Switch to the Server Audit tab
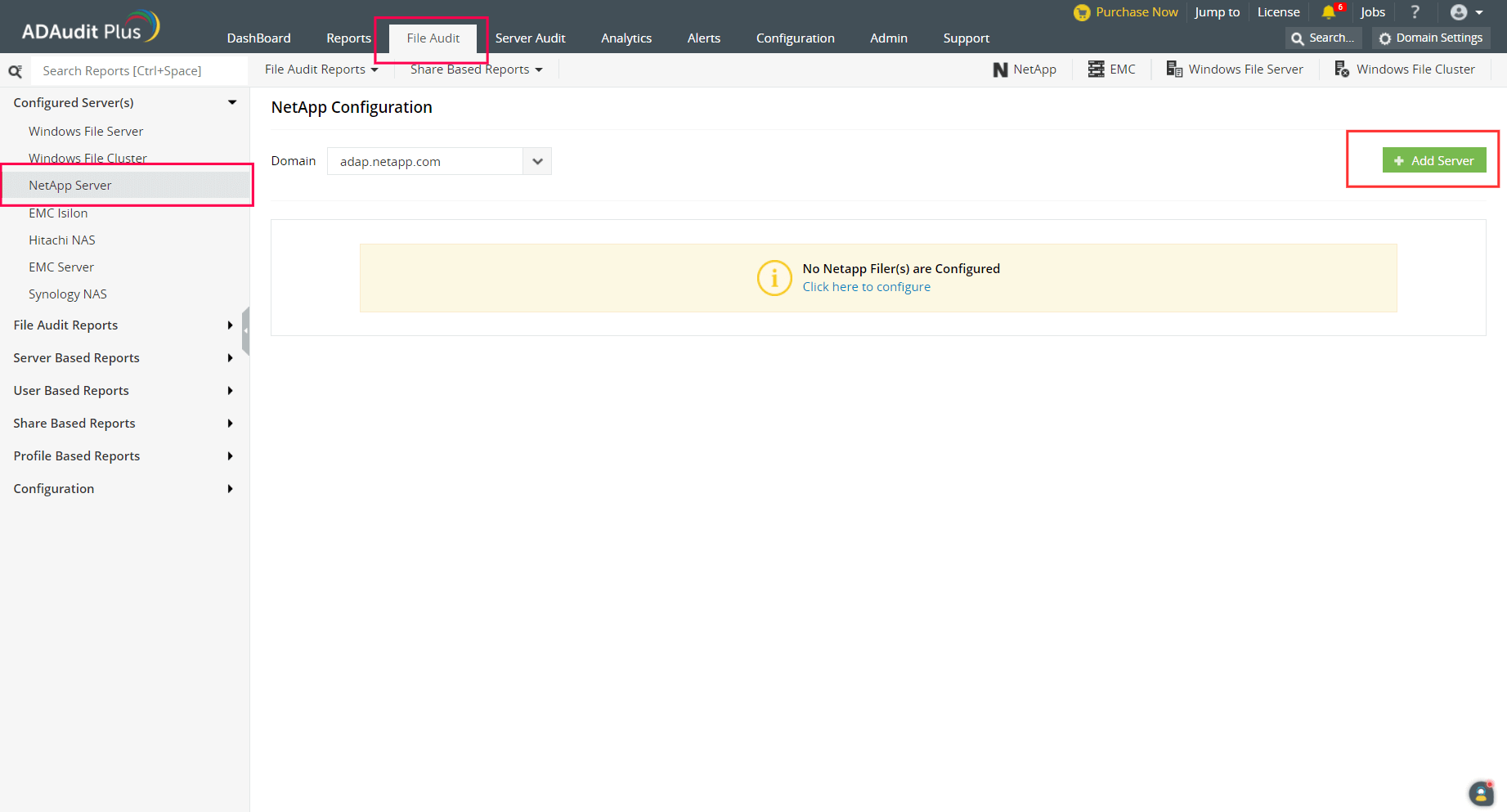Image resolution: width=1507 pixels, height=812 pixels. [x=530, y=38]
